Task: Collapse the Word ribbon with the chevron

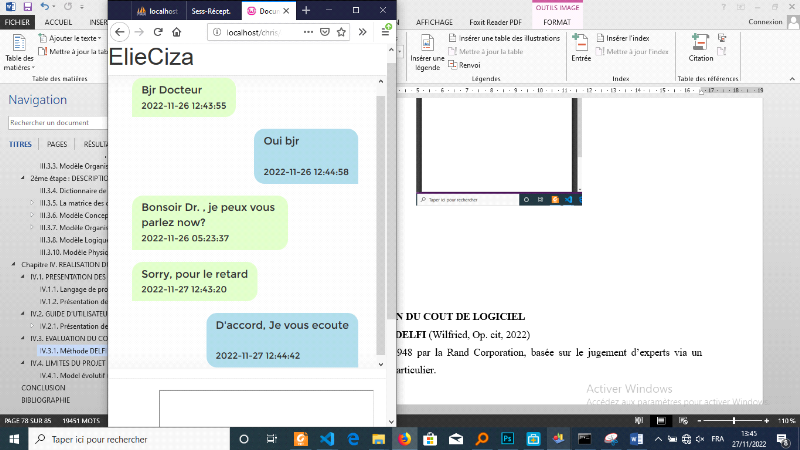Action: (792, 79)
